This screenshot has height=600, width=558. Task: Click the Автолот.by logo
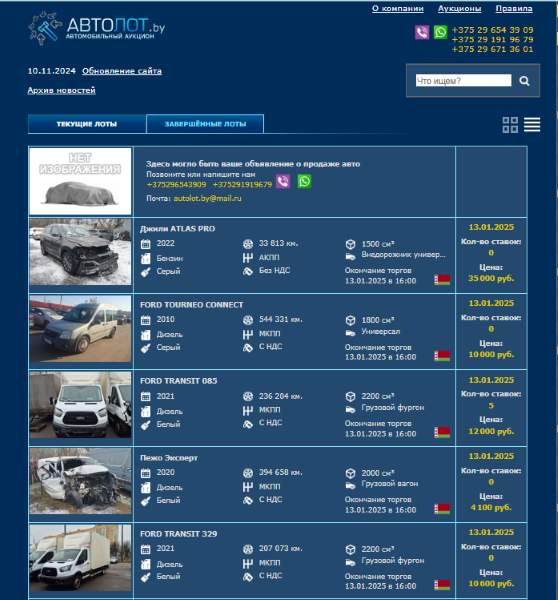[96, 28]
